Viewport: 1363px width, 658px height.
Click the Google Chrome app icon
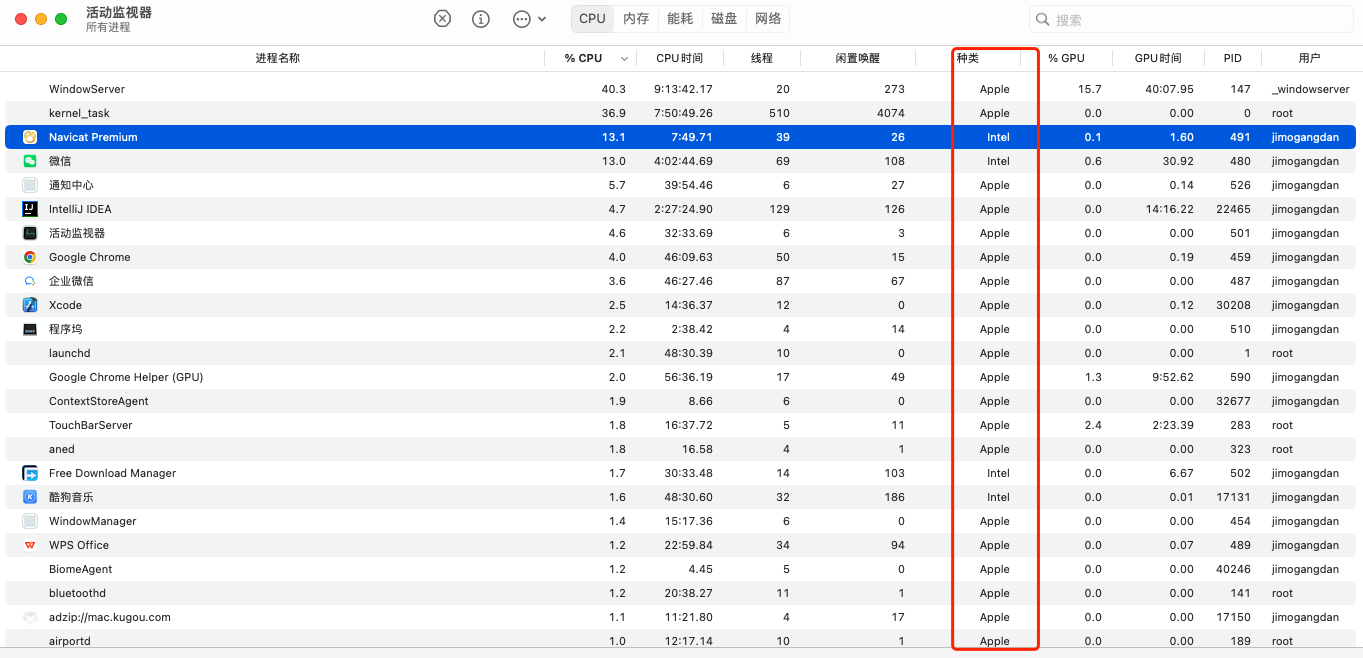(x=30, y=257)
